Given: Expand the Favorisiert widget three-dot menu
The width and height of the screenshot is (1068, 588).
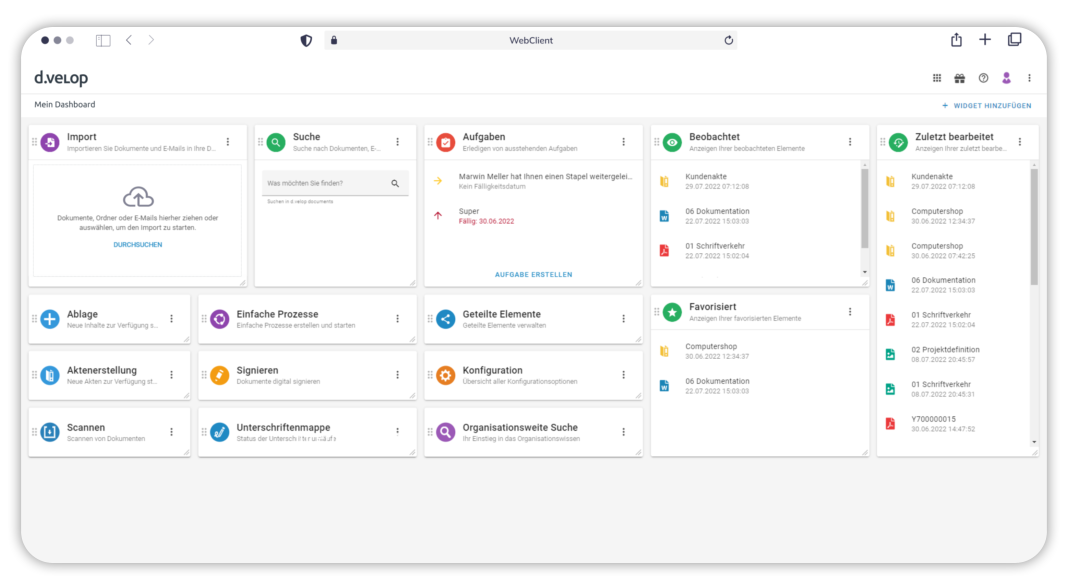Looking at the screenshot, I should click(850, 312).
